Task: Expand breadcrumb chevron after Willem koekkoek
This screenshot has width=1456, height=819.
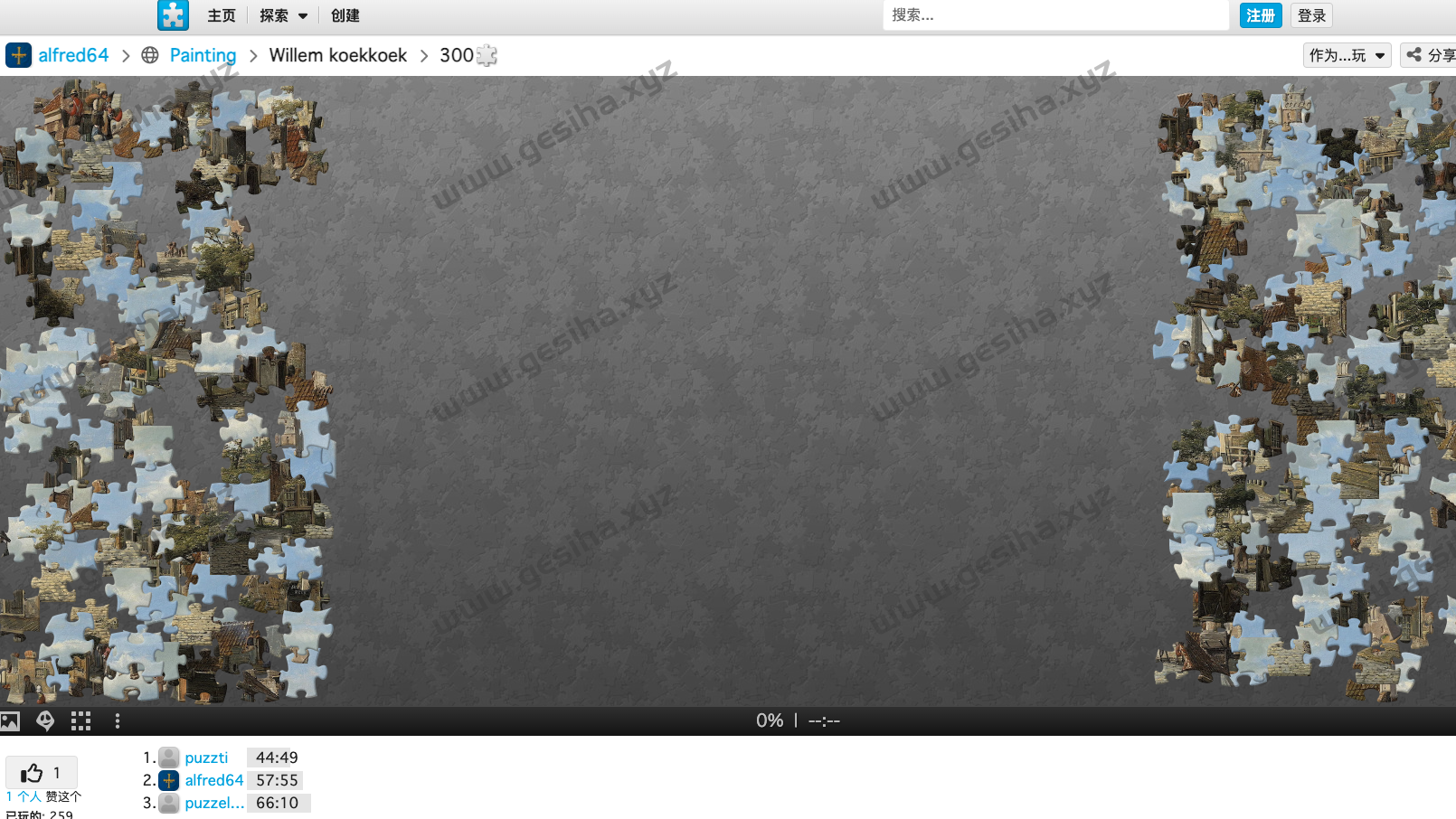Action: tap(422, 55)
